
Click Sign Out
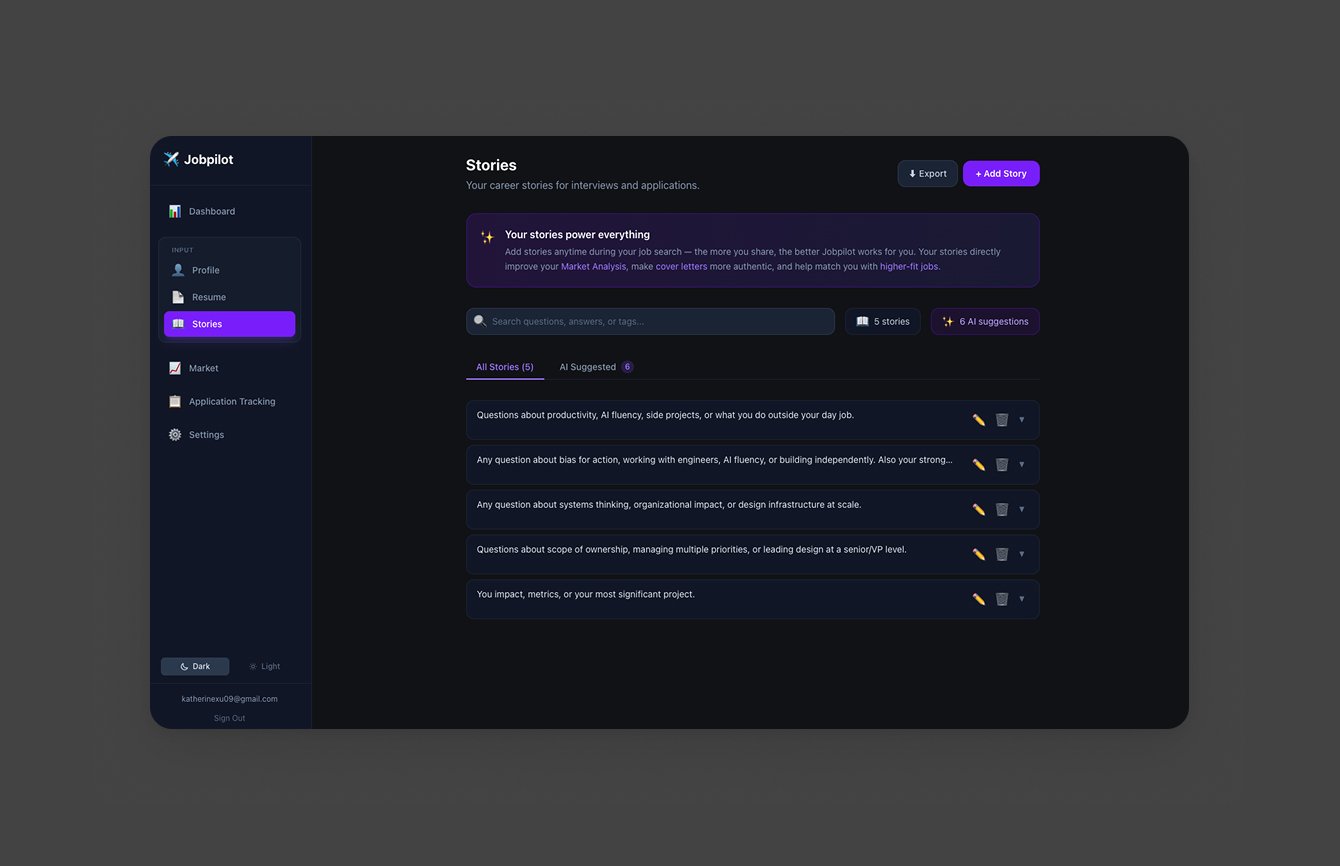pos(229,718)
